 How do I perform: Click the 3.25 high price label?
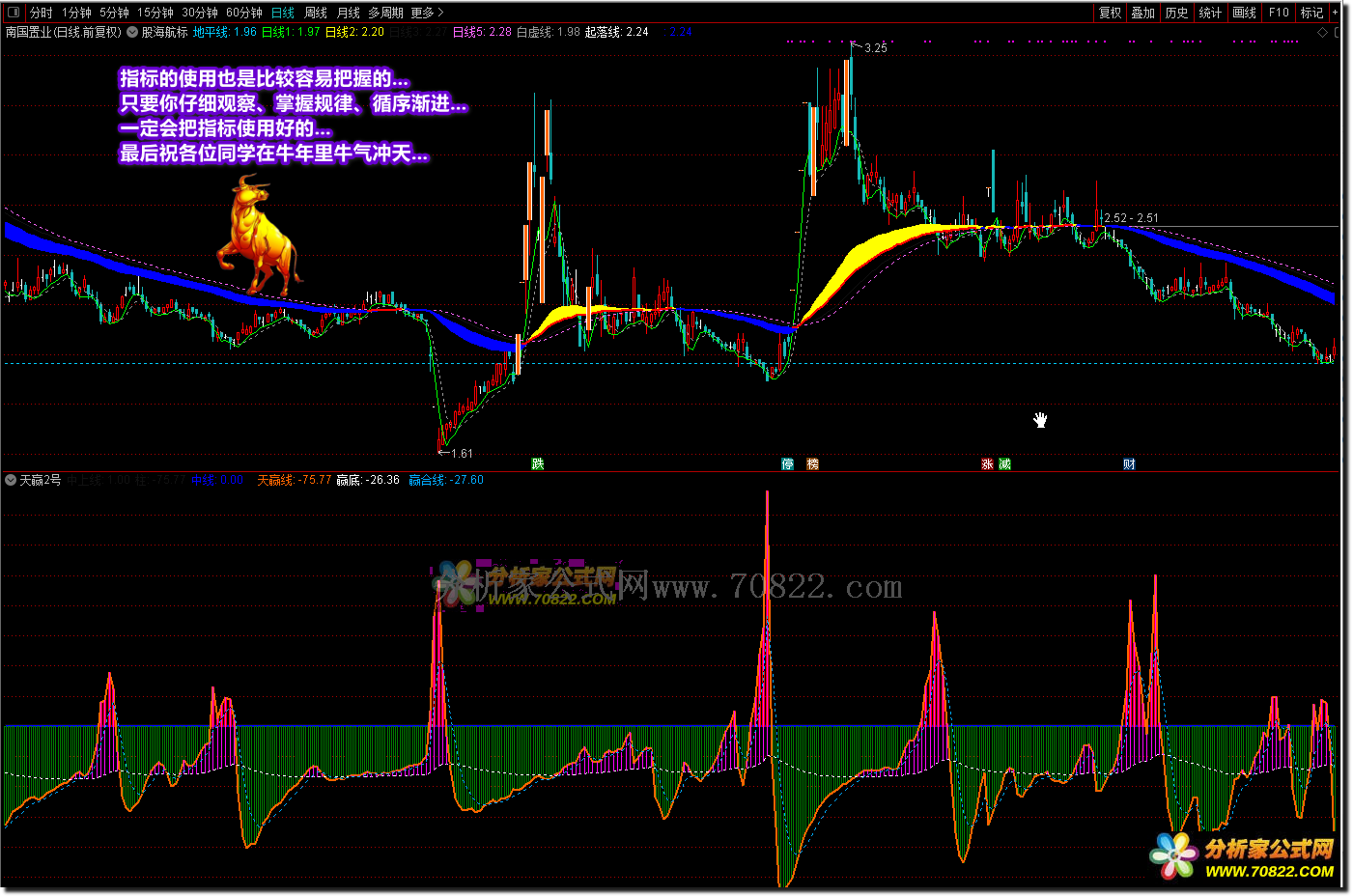[x=876, y=48]
